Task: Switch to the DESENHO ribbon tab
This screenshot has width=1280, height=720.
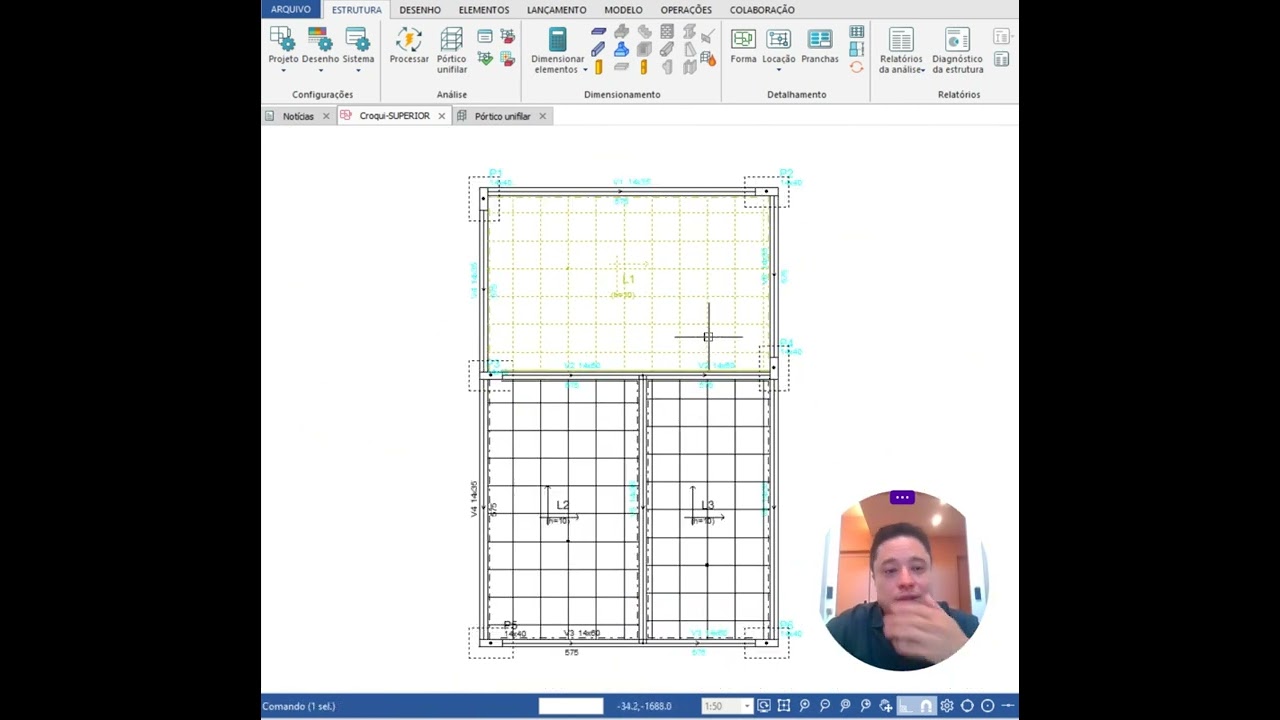Action: pyautogui.click(x=420, y=10)
